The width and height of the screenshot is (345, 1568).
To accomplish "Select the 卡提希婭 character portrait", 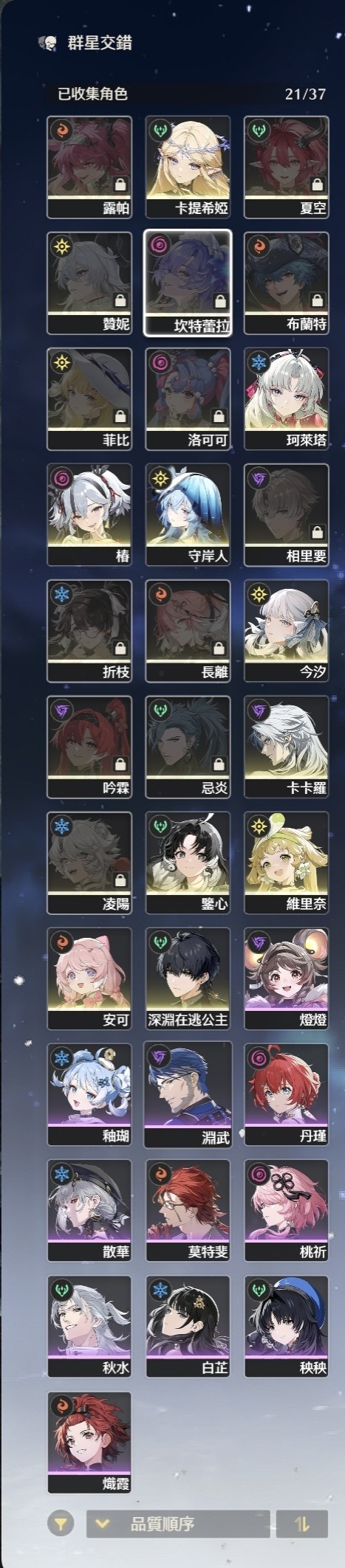I will click(188, 167).
